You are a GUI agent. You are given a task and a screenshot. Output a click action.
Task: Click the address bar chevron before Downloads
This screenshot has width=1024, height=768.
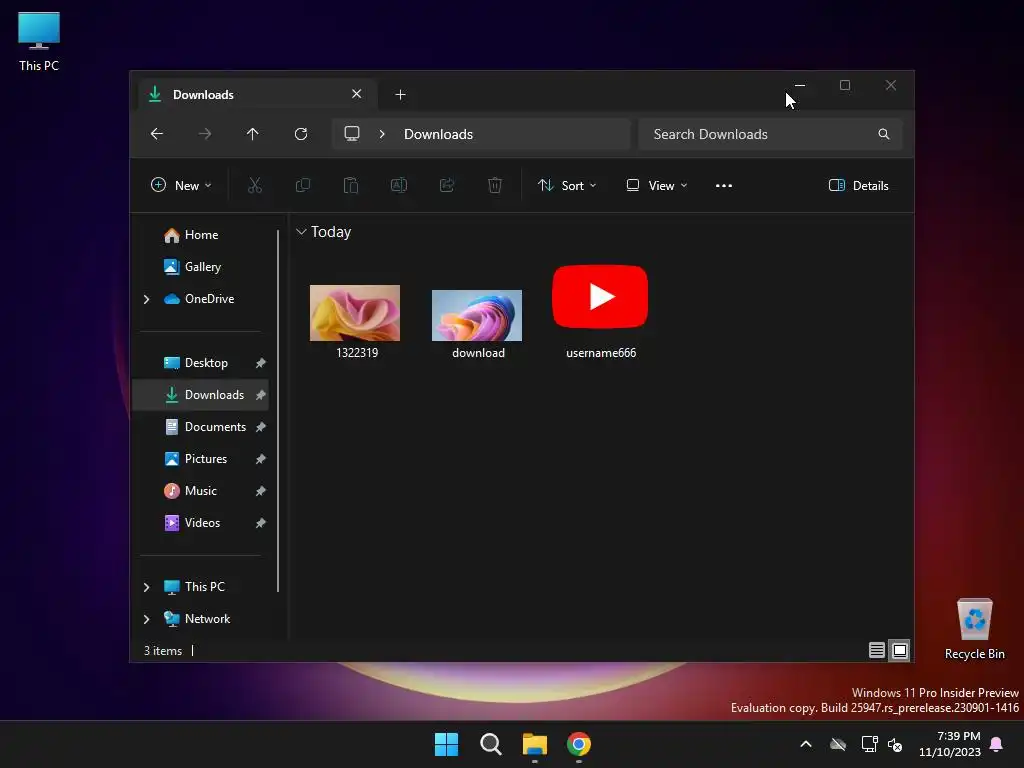pyautogui.click(x=382, y=134)
